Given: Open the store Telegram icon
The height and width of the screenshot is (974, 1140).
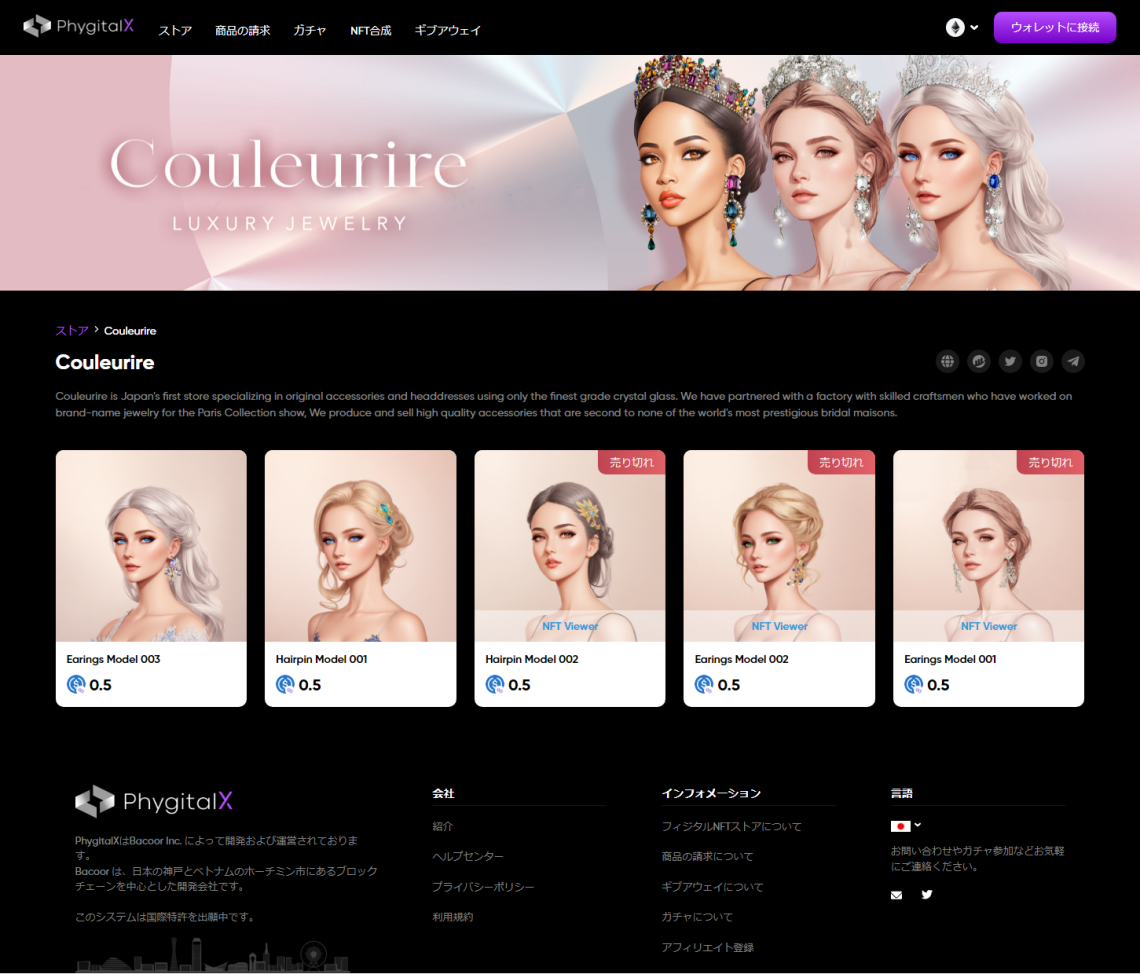Looking at the screenshot, I should (1073, 361).
